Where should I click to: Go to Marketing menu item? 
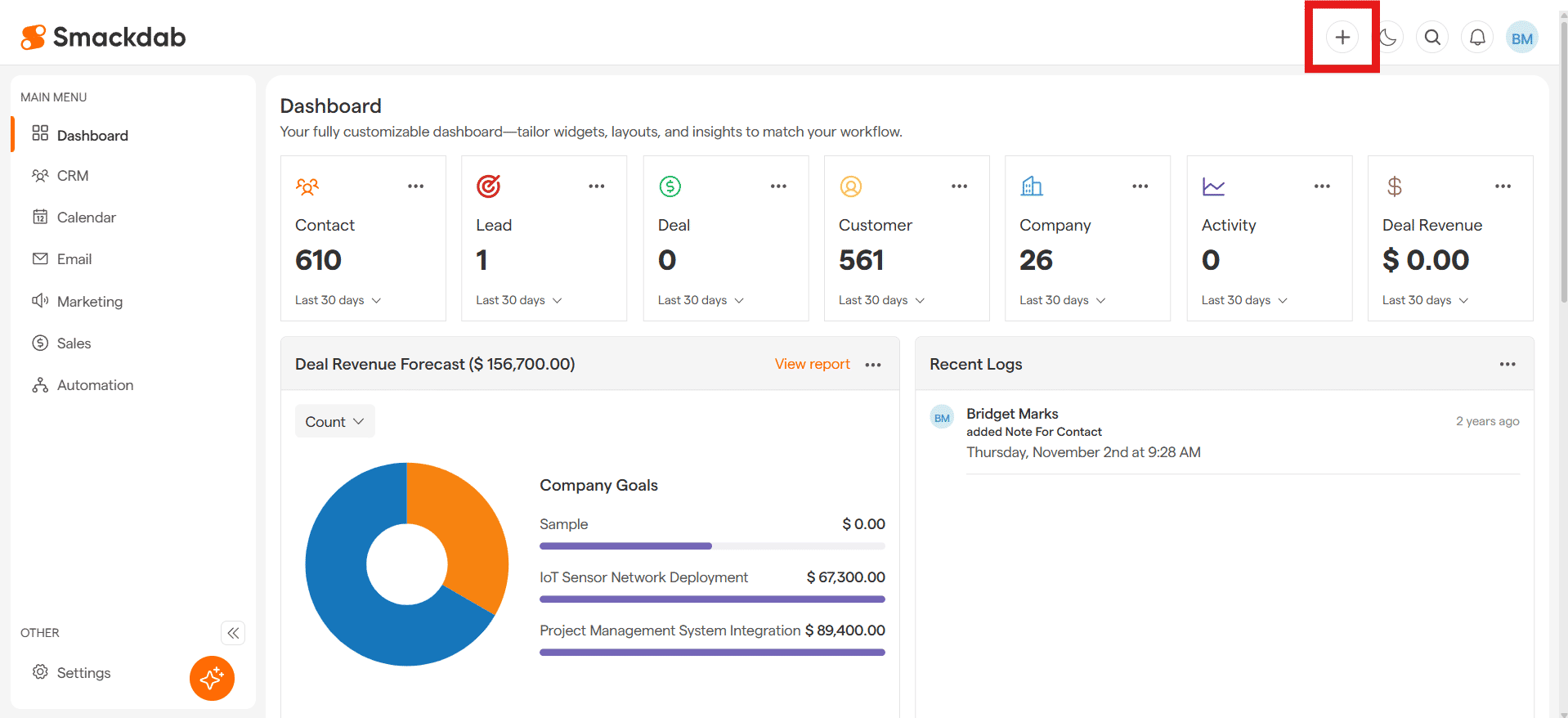[x=90, y=302]
